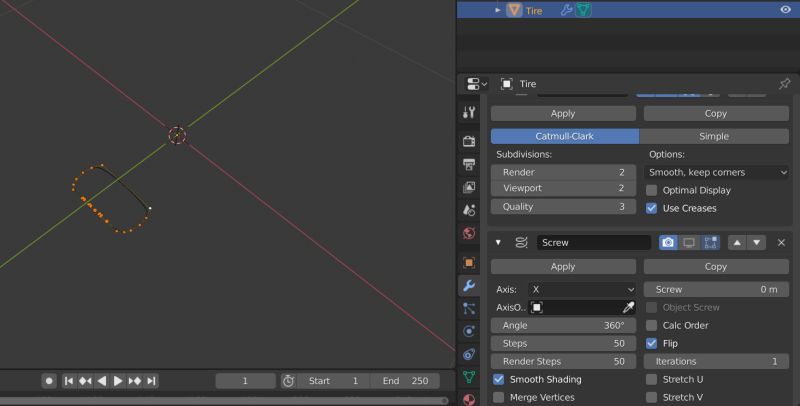800x406 pixels.
Task: Open the Object properties tab
Action: tap(469, 263)
